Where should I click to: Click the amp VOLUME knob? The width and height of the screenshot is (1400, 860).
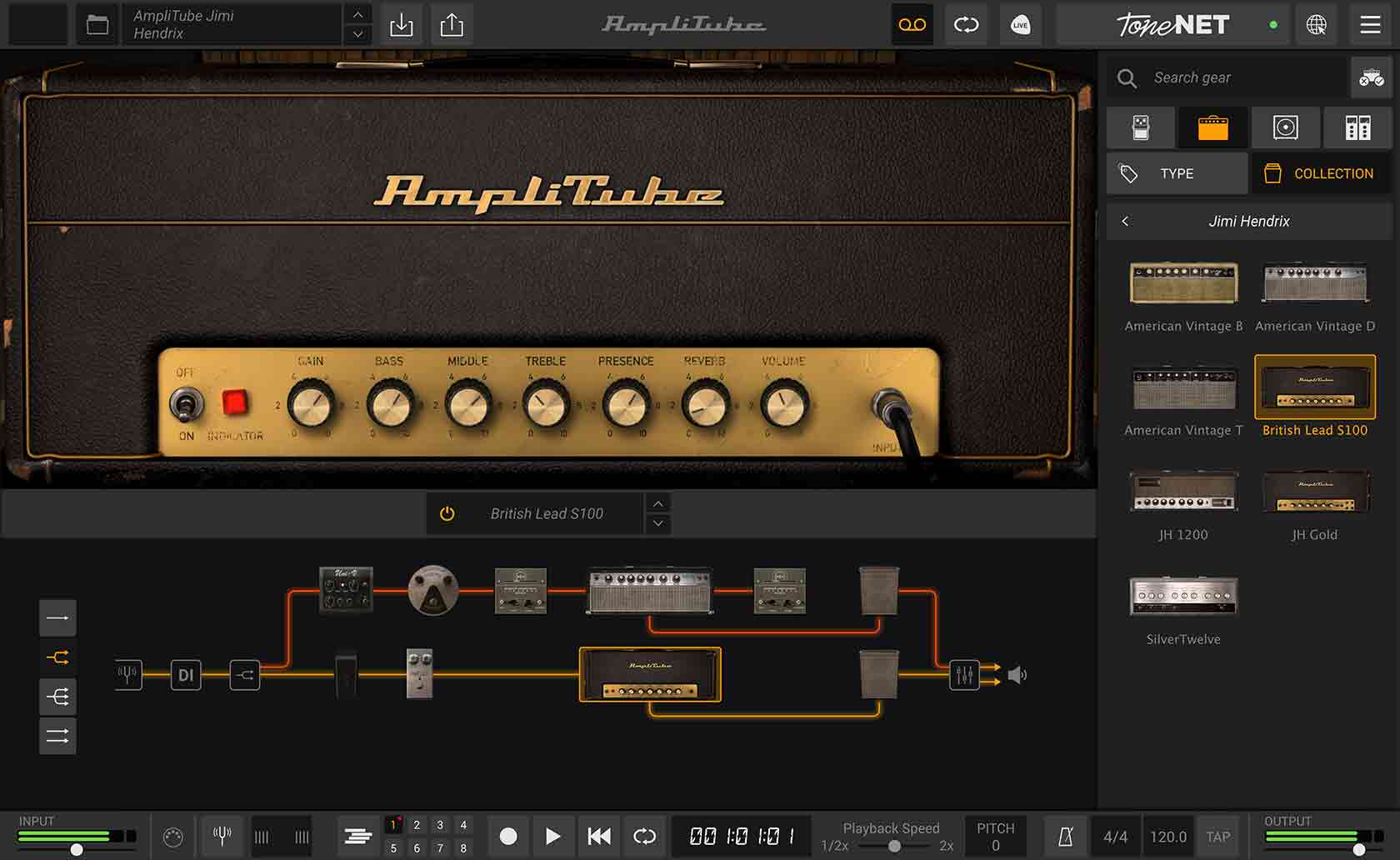pyautogui.click(x=783, y=404)
